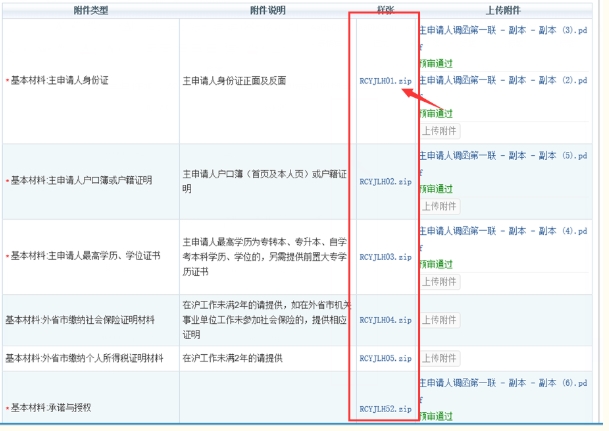Download sample file RCYJLH01.zip

tap(385, 79)
